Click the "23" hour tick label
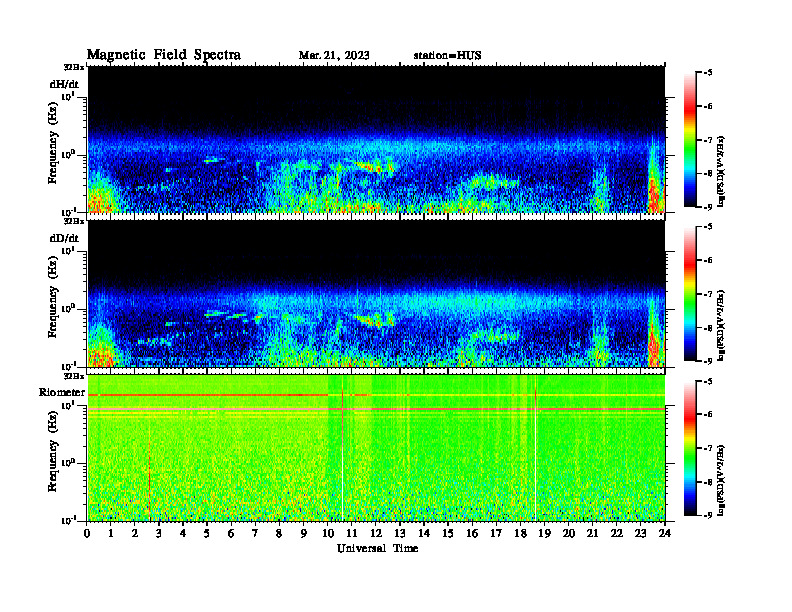The width and height of the screenshot is (792, 612). click(641, 533)
